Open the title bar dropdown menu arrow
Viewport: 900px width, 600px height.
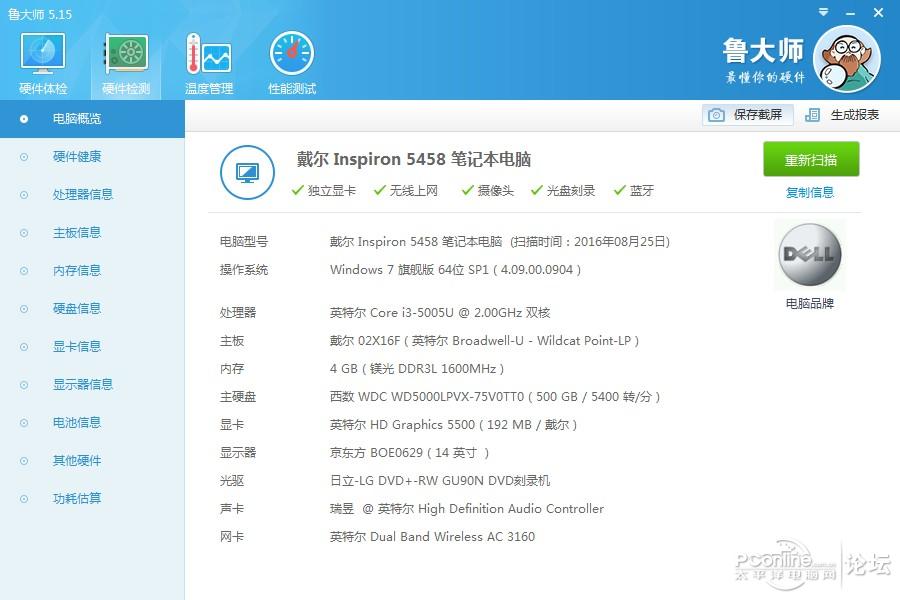(823, 12)
